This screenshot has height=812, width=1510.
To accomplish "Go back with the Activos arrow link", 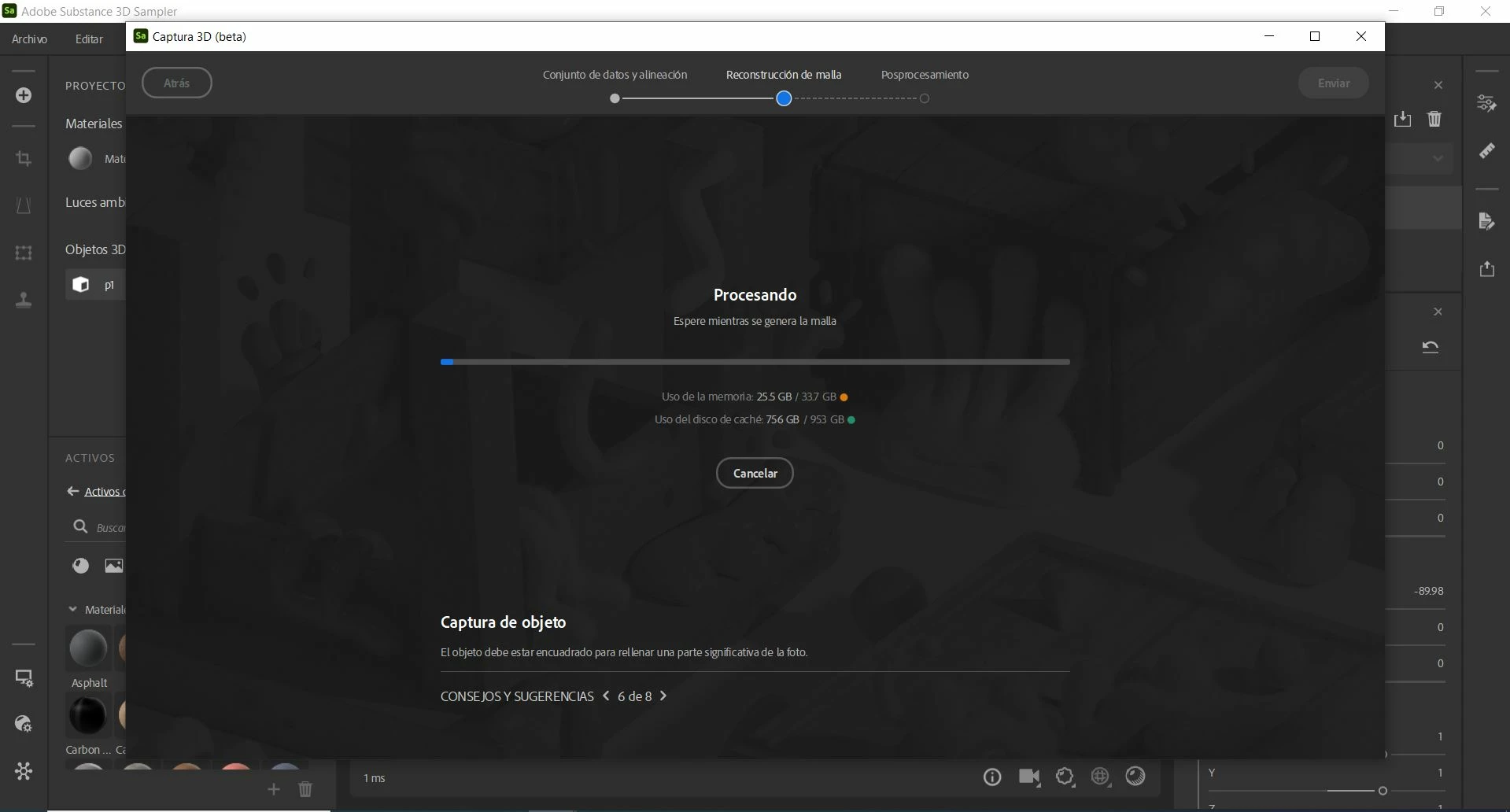I will pos(97,492).
